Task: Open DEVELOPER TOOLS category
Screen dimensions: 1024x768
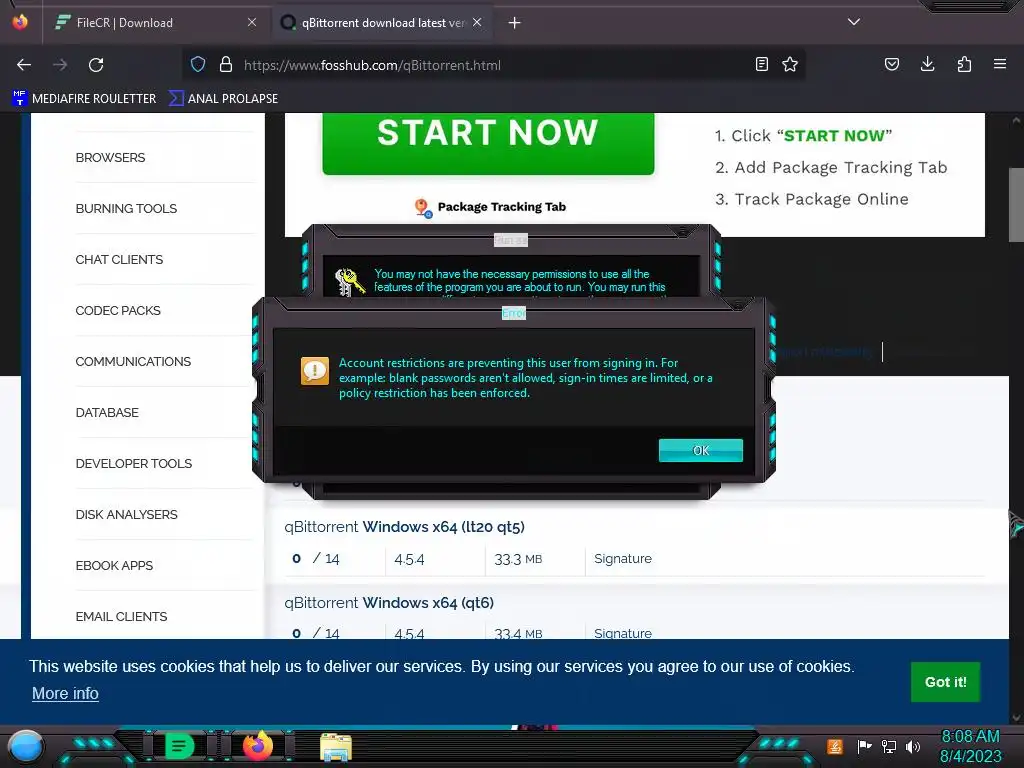Action: point(134,463)
